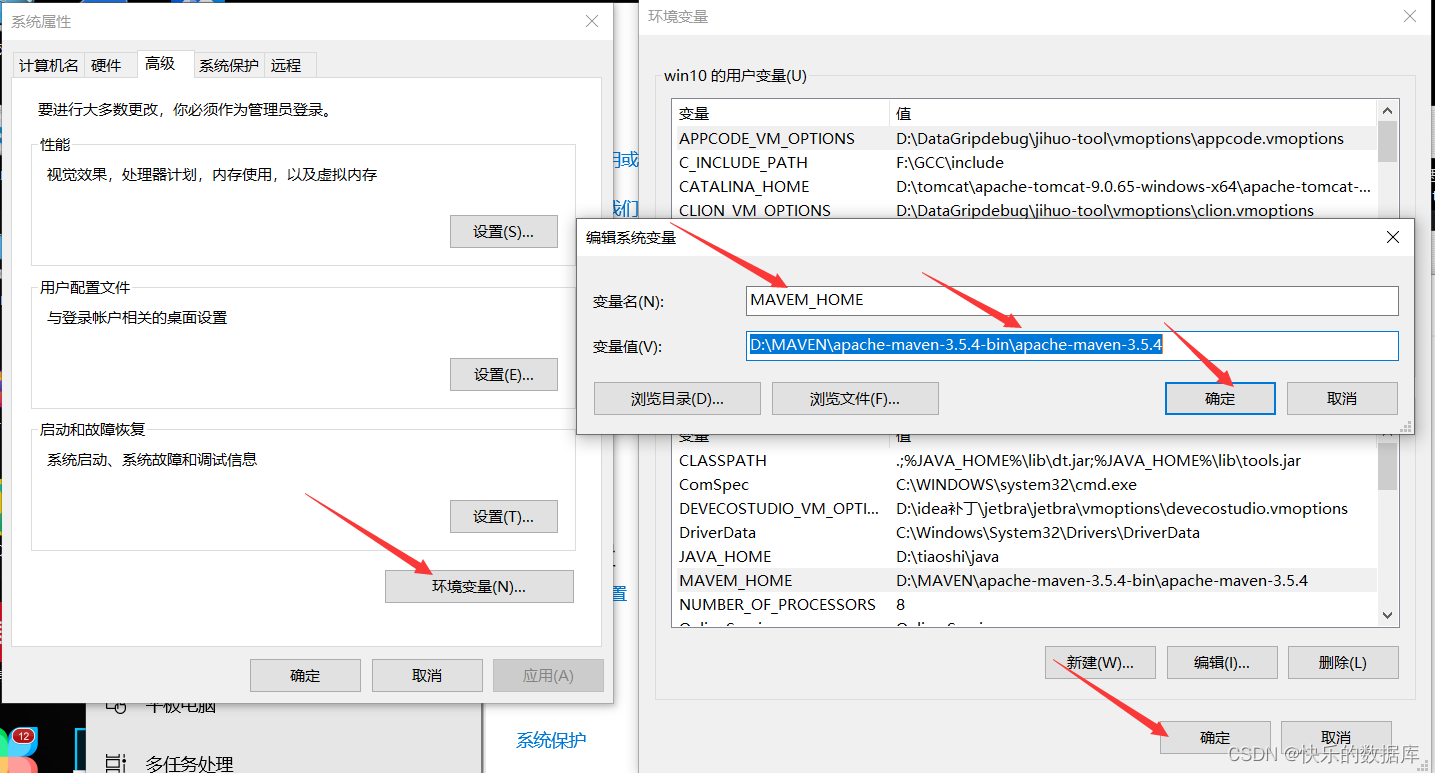Viewport: 1435px width, 773px height.
Task: Click 值 column header in user variables
Action: coord(1133,113)
